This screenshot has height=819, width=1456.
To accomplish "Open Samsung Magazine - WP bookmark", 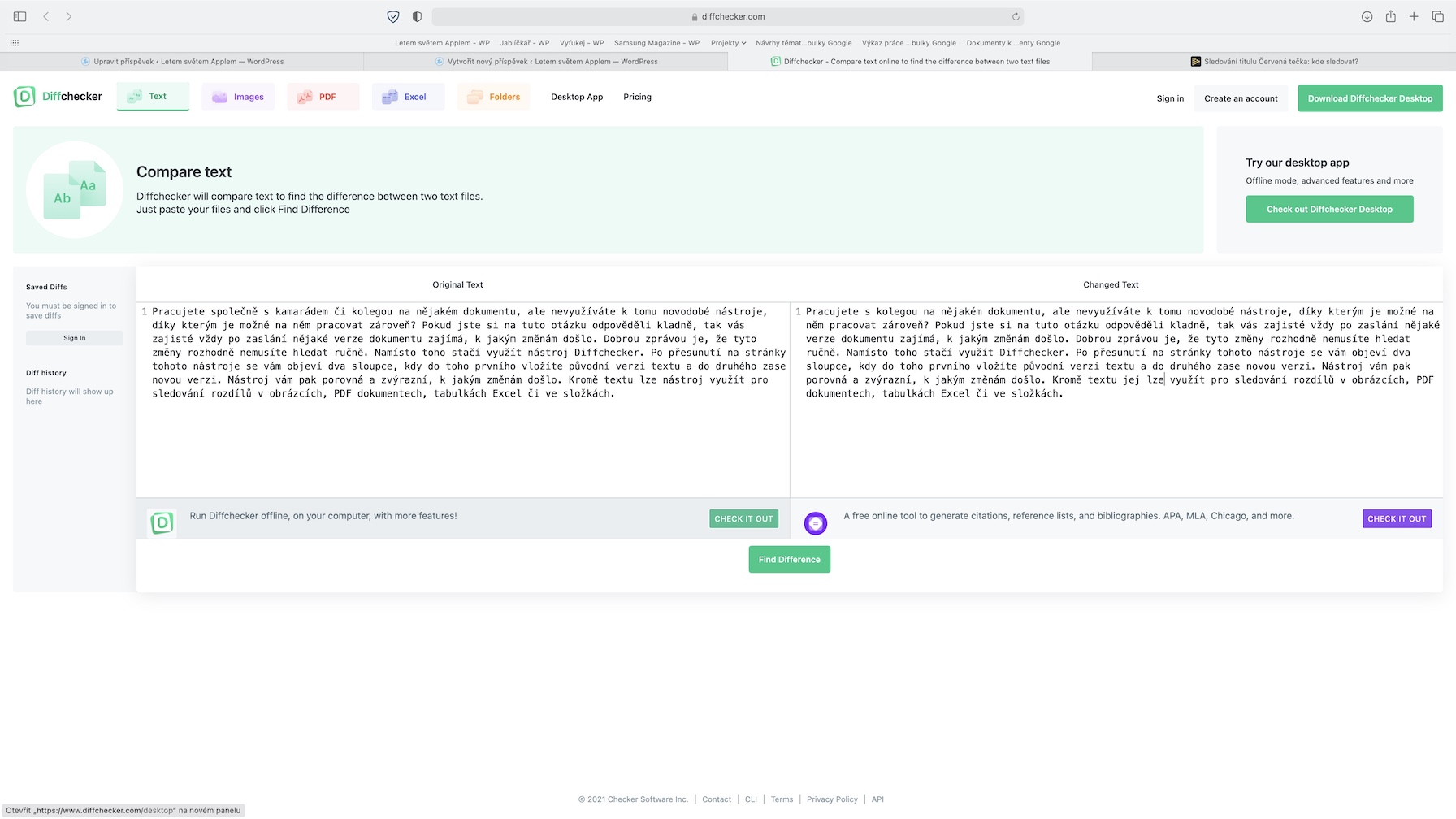I will pos(656,43).
